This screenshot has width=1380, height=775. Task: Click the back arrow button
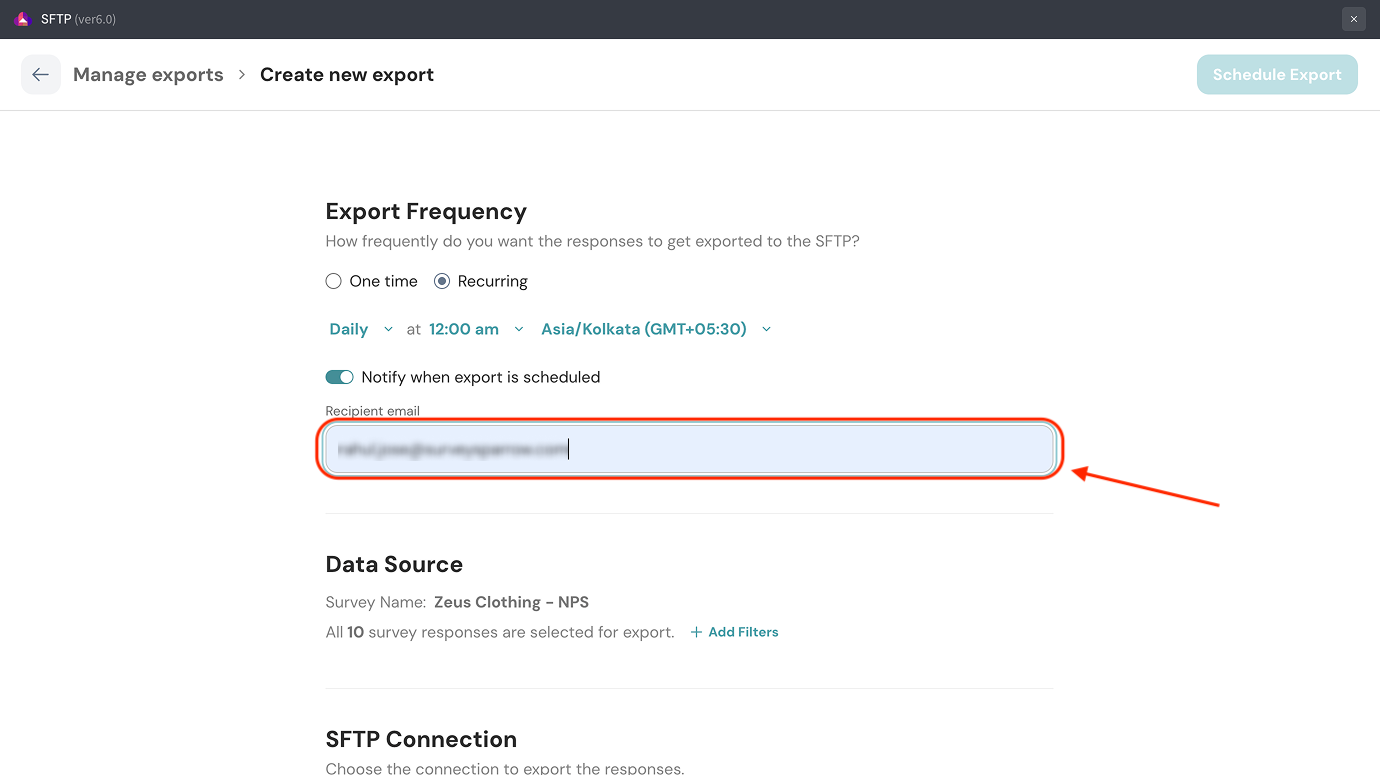[41, 75]
